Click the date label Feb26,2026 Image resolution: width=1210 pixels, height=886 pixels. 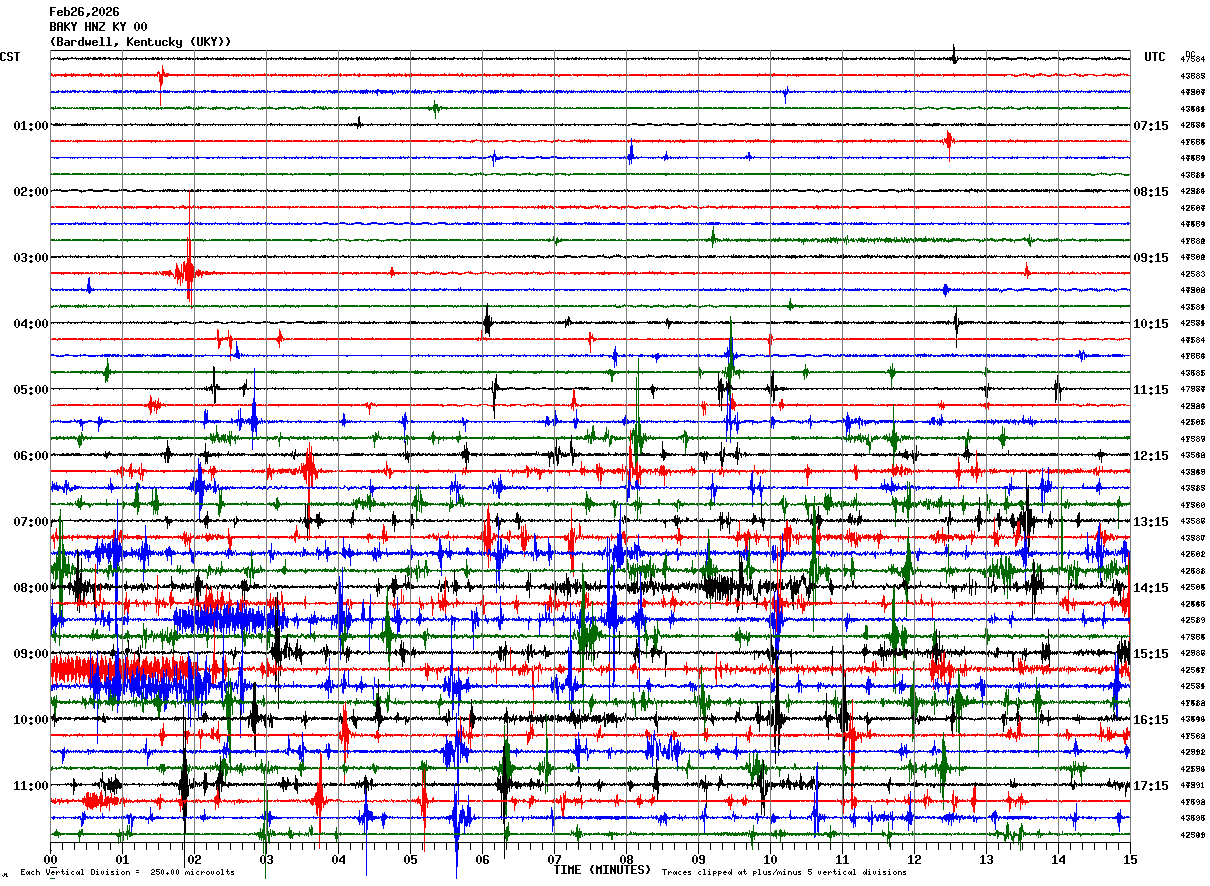tap(84, 12)
